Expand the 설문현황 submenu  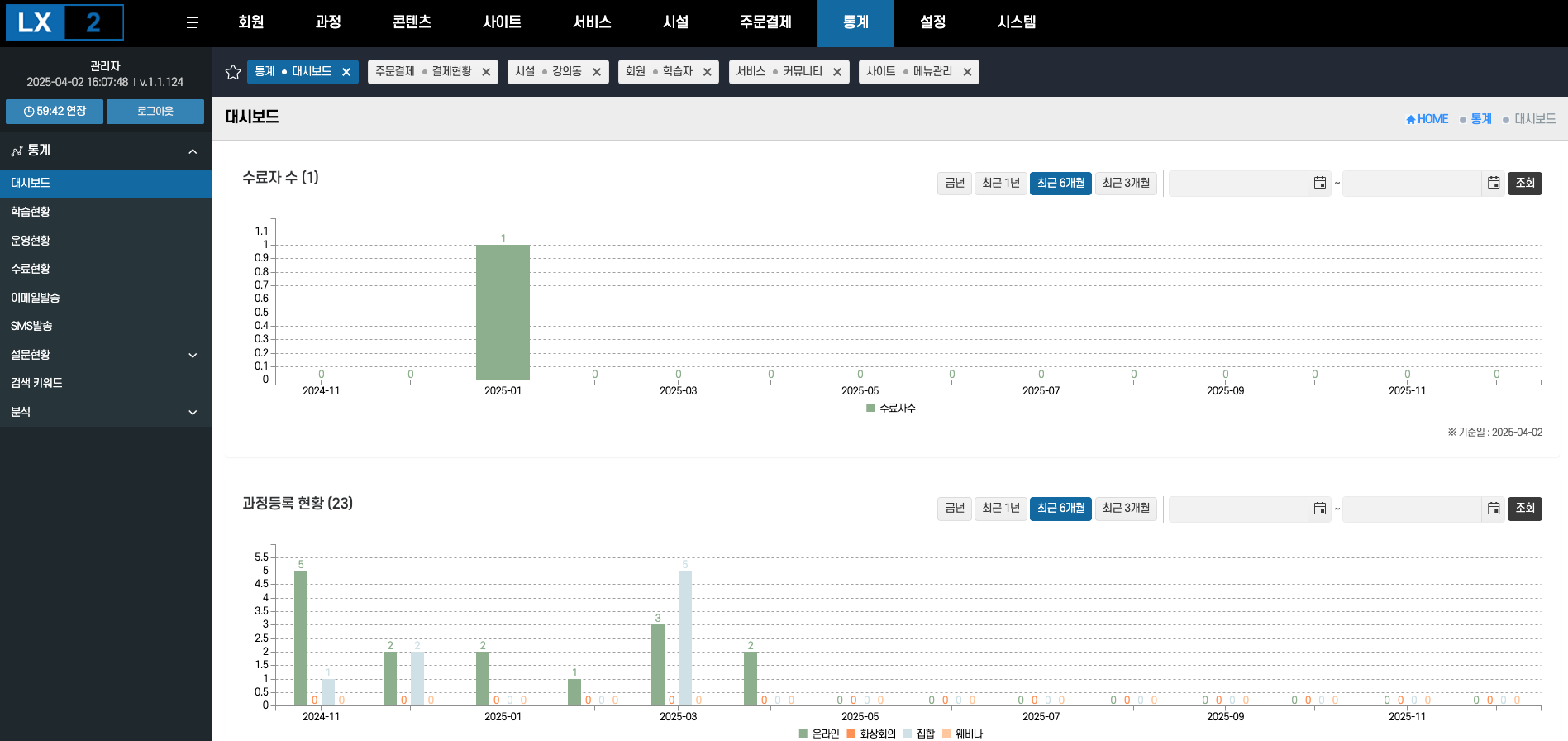(193, 356)
